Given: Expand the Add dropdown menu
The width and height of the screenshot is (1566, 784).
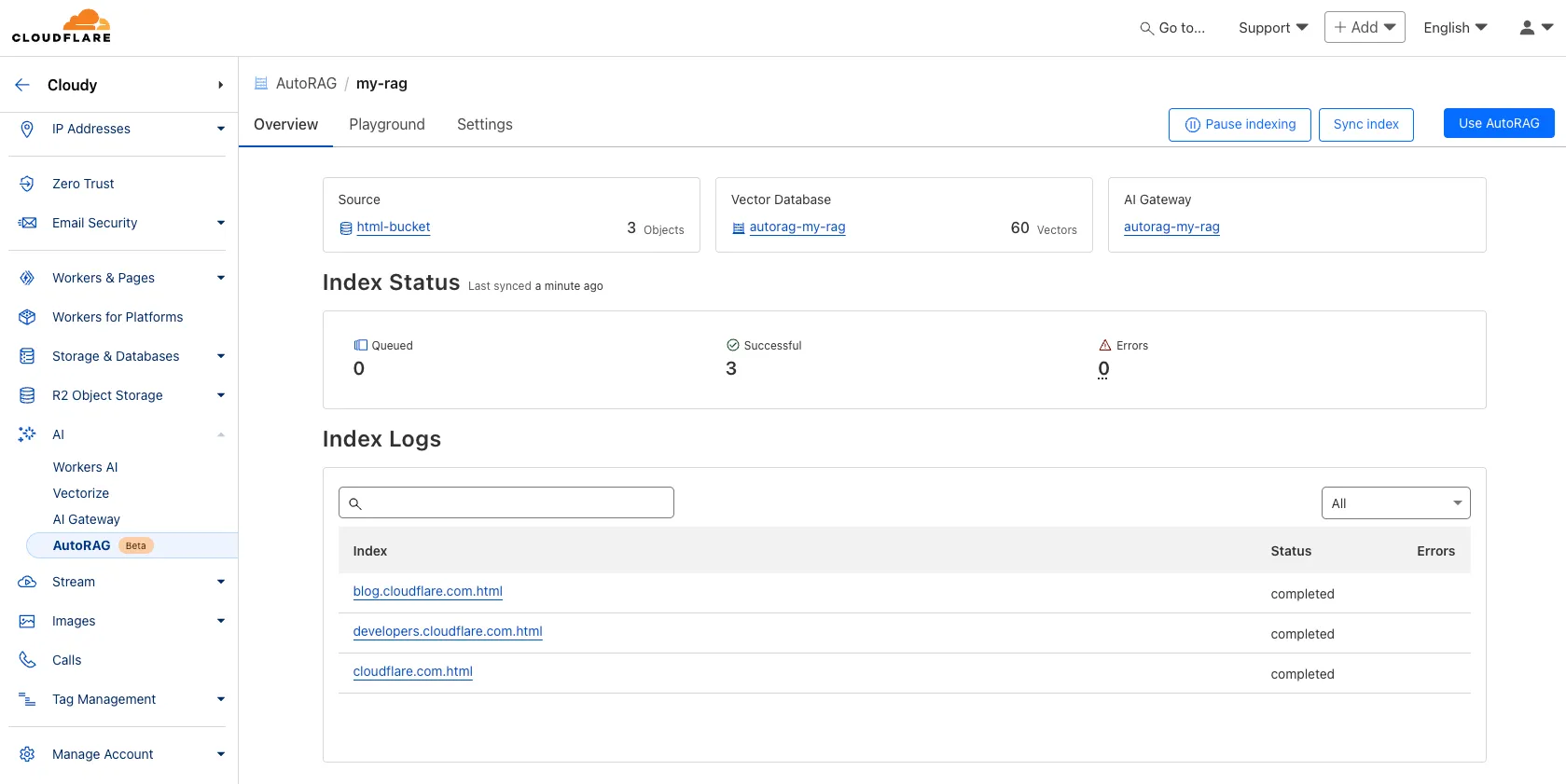Looking at the screenshot, I should (1364, 28).
